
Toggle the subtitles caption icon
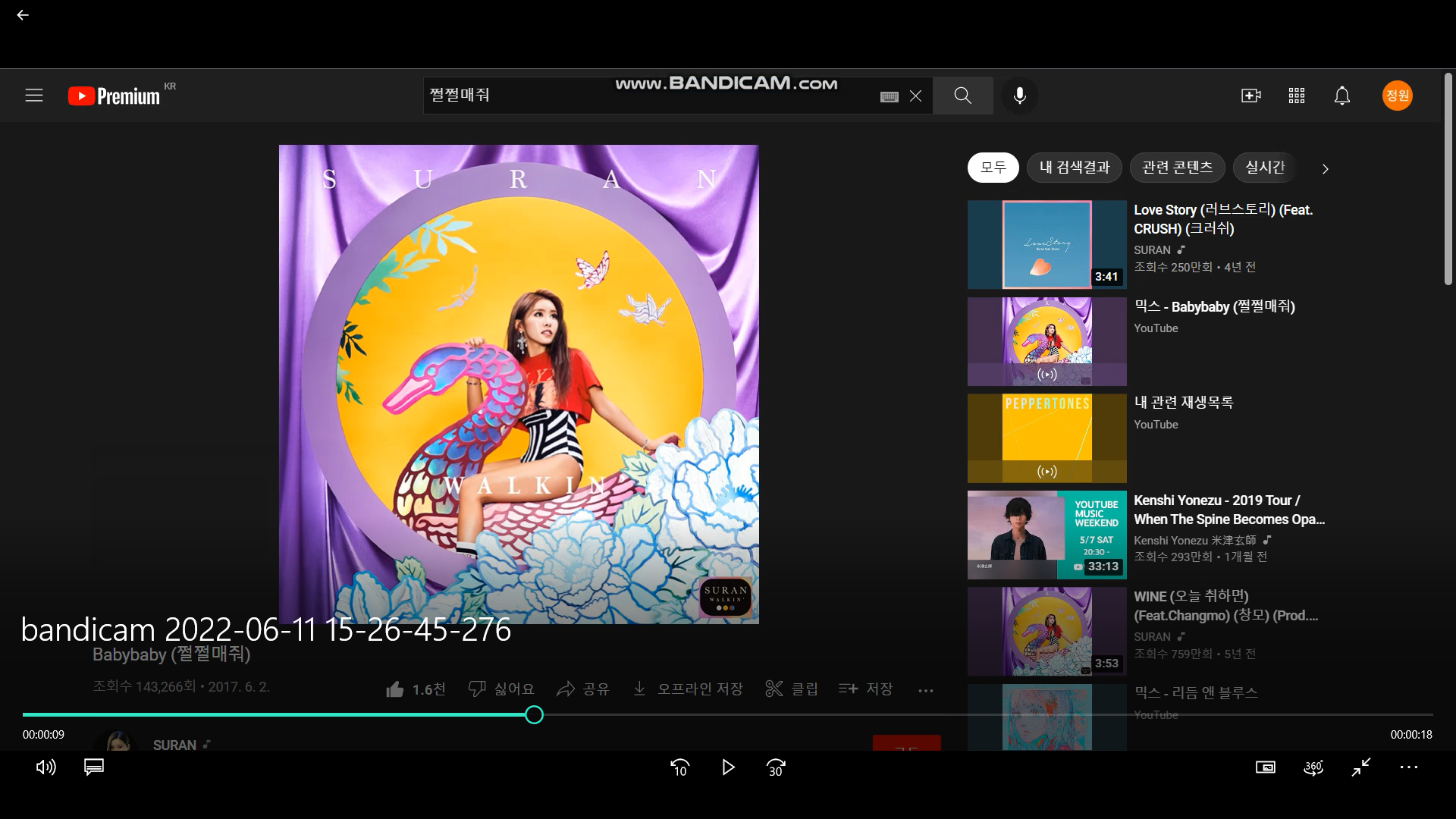point(94,767)
